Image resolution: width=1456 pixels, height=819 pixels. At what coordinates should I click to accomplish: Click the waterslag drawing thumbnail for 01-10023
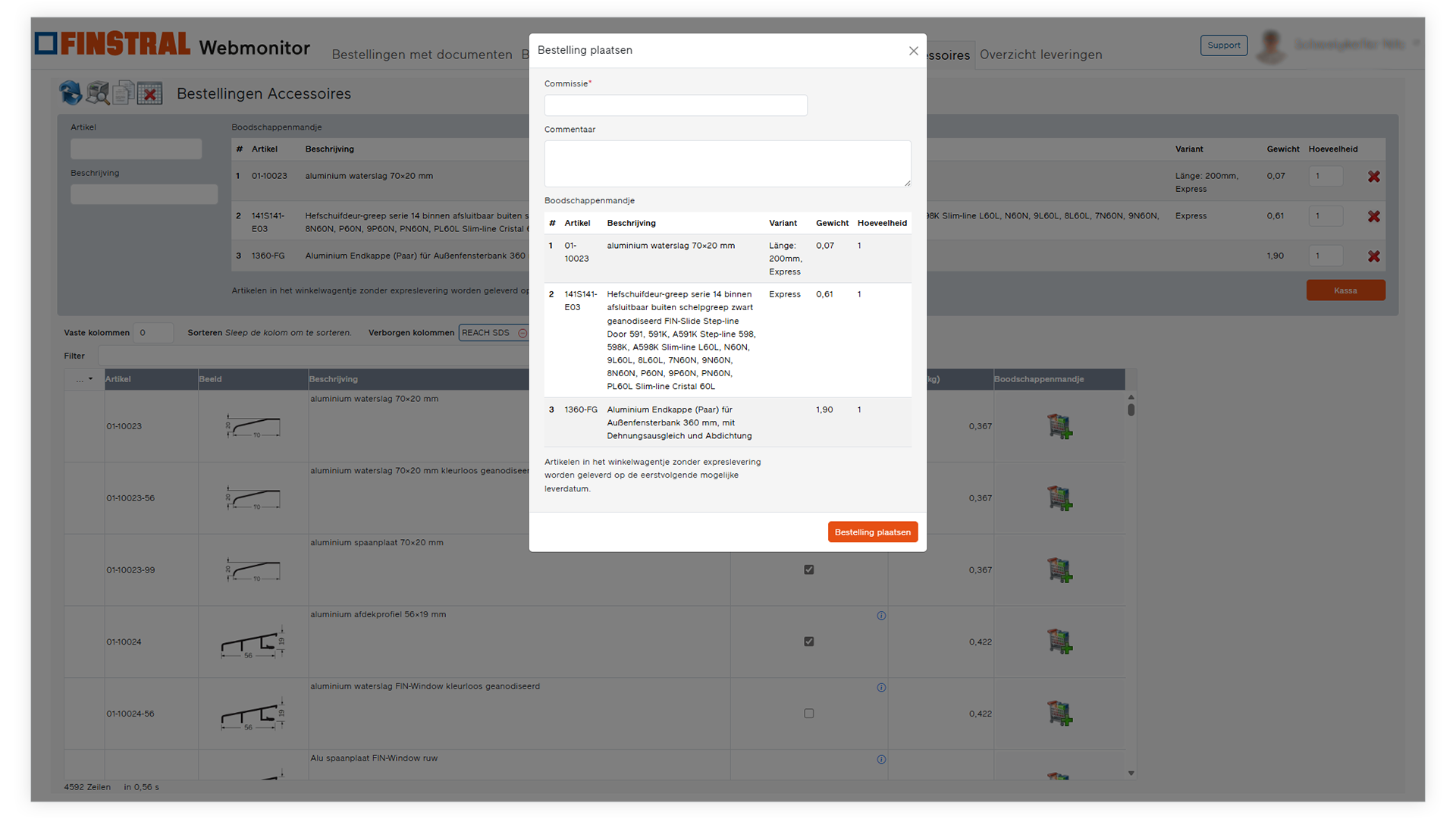pyautogui.click(x=253, y=427)
